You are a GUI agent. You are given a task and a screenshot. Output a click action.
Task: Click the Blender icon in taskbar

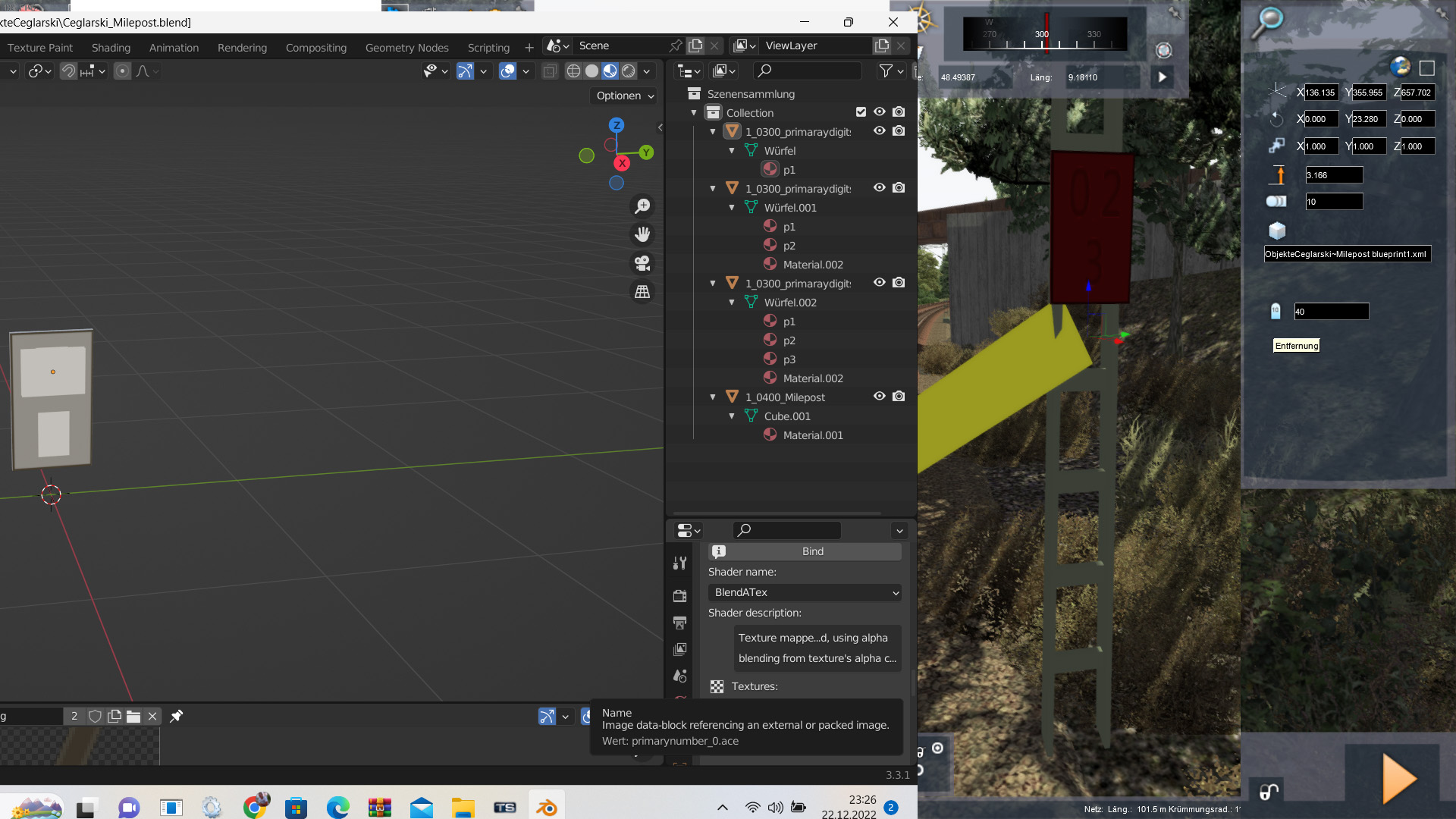546,808
